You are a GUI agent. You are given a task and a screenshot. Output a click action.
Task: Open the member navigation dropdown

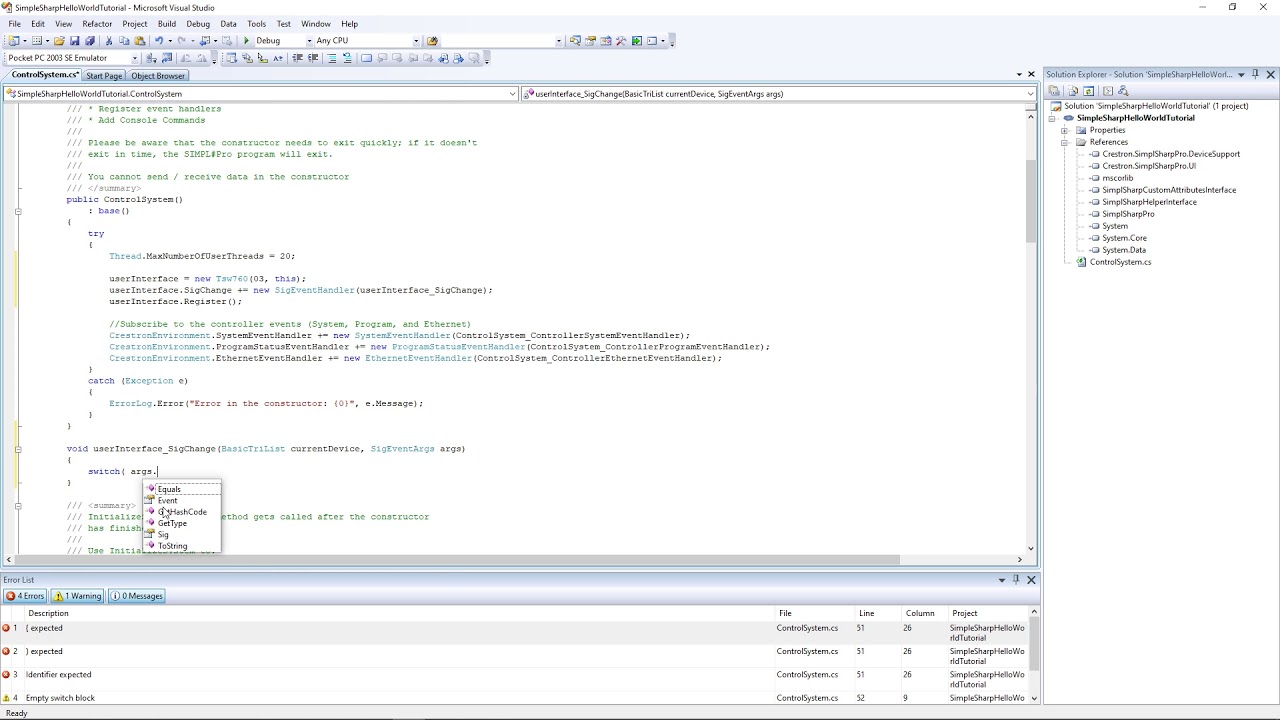[x=1030, y=94]
